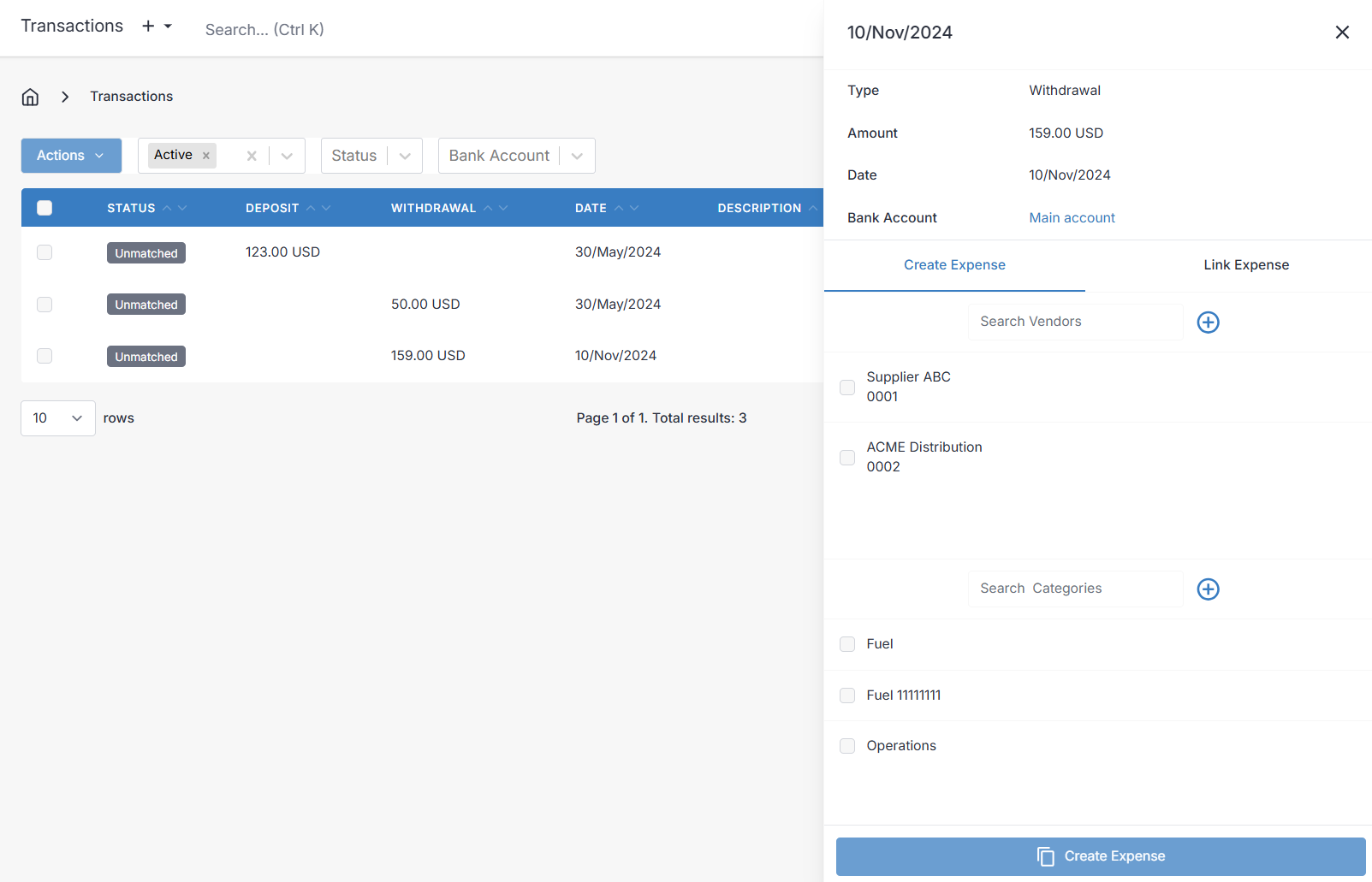The width and height of the screenshot is (1372, 882).
Task: Toggle the select-all rows header checkbox
Action: [x=45, y=208]
